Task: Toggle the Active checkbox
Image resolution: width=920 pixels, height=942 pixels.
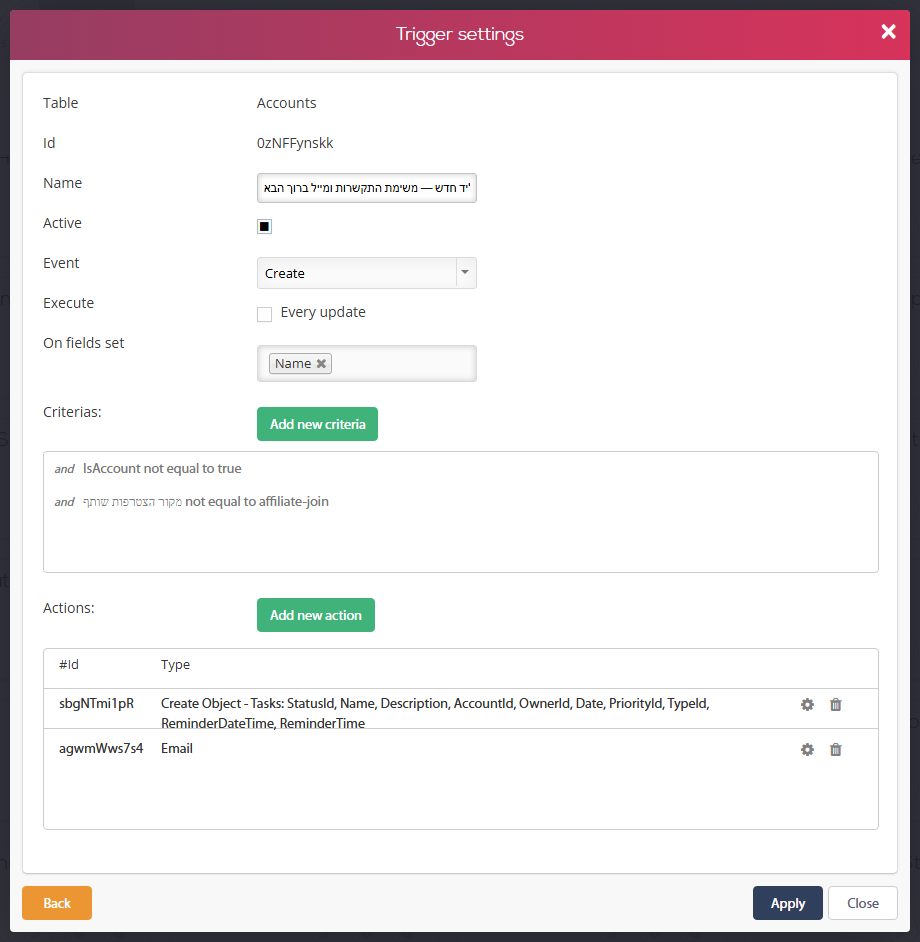Action: pyautogui.click(x=264, y=226)
